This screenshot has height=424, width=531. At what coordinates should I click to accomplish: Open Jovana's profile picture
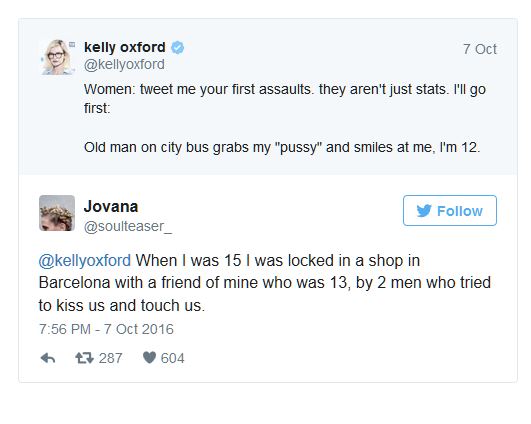(x=57, y=213)
